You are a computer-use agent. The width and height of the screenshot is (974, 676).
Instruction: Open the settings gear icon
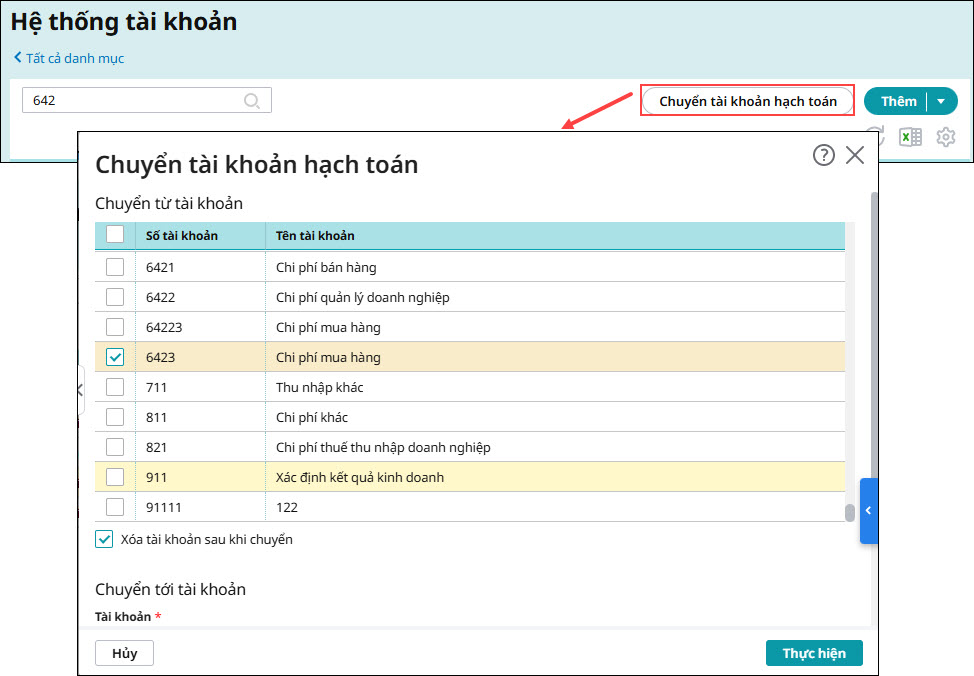coord(946,138)
